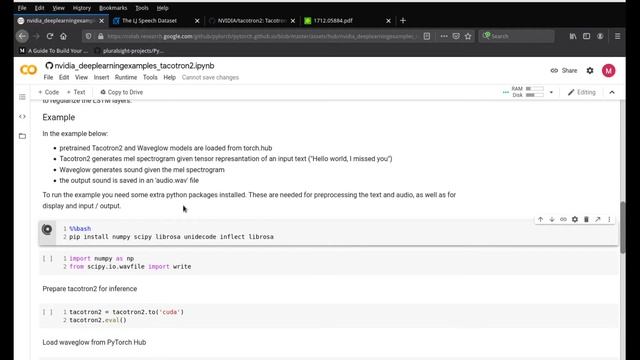This screenshot has width=640, height=360.
Task: Copy link to cell icon
Action: click(x=563, y=220)
